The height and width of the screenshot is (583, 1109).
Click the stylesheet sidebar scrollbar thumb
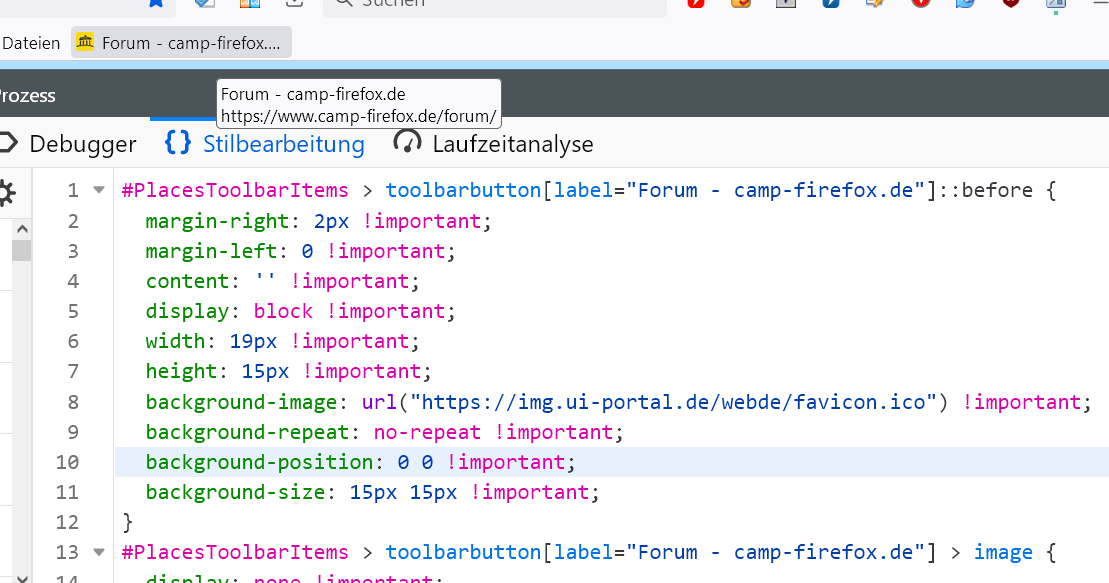21,250
